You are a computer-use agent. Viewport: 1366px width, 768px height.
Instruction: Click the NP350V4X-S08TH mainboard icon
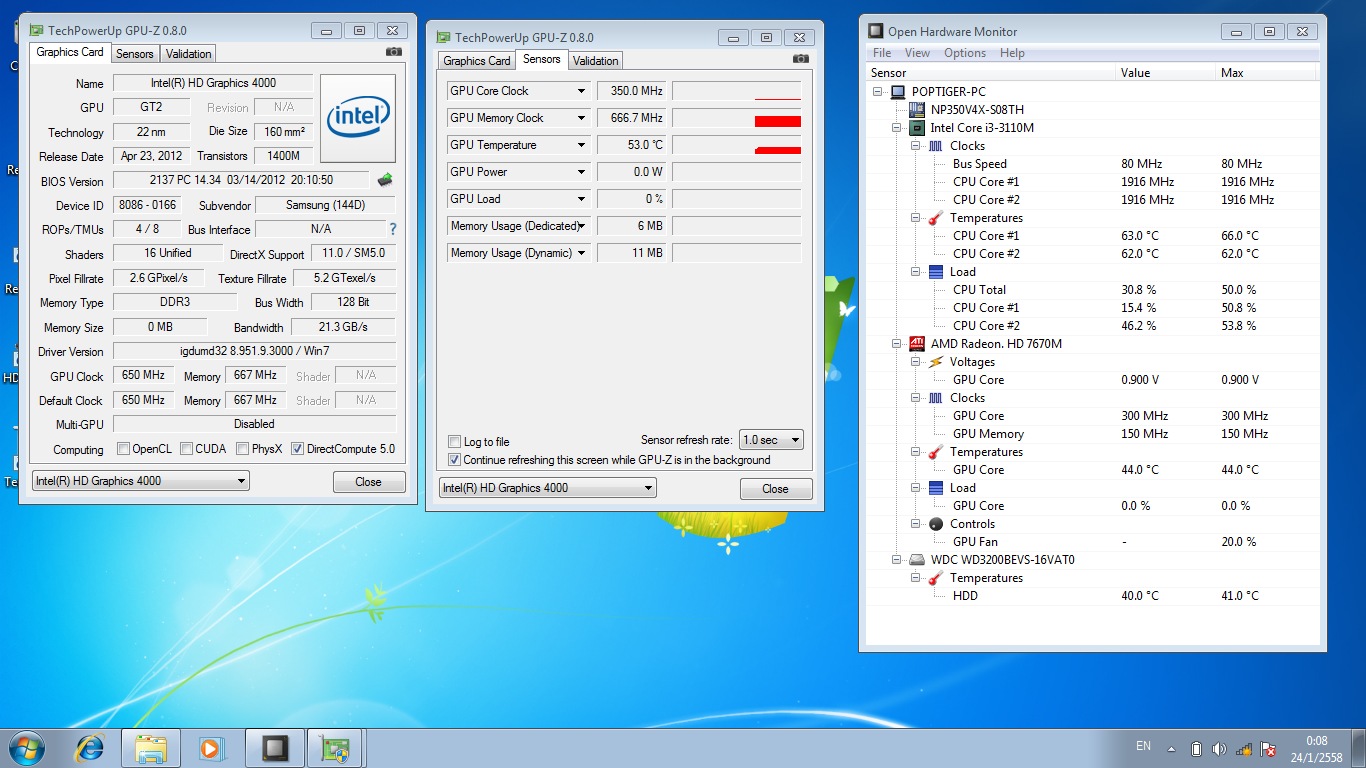917,110
